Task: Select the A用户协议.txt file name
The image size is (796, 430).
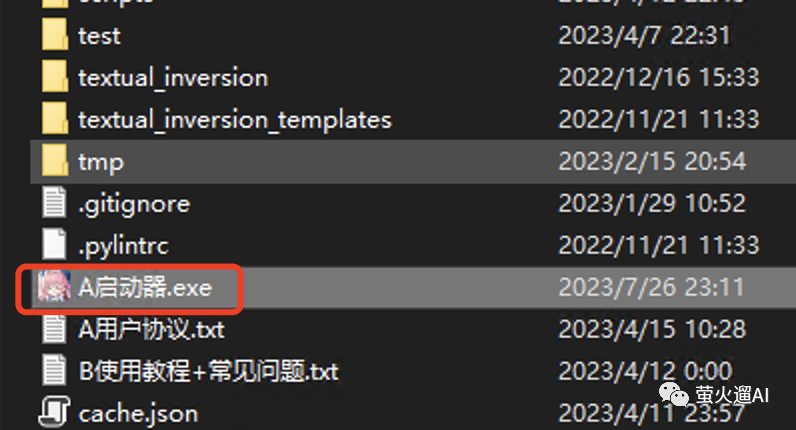Action: point(151,330)
